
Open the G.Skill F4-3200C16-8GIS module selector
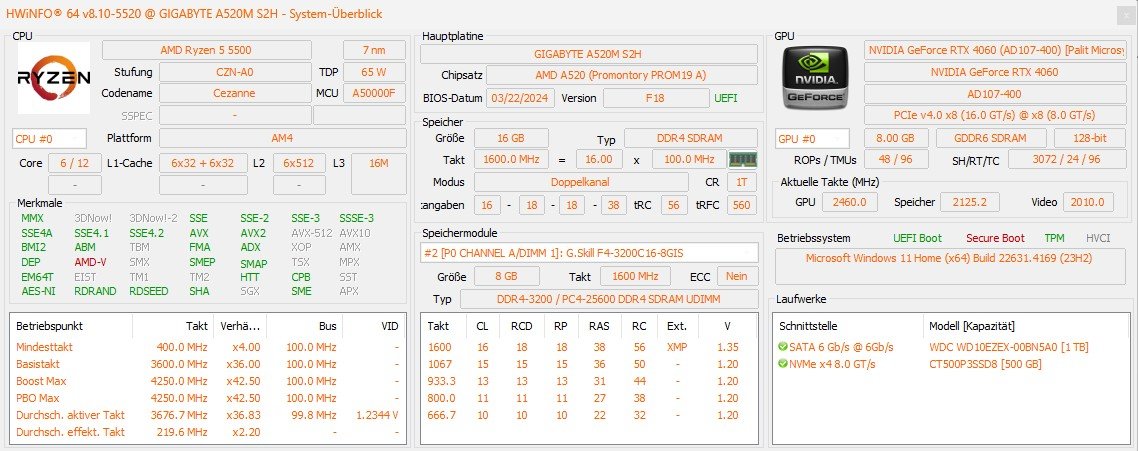coord(589,253)
